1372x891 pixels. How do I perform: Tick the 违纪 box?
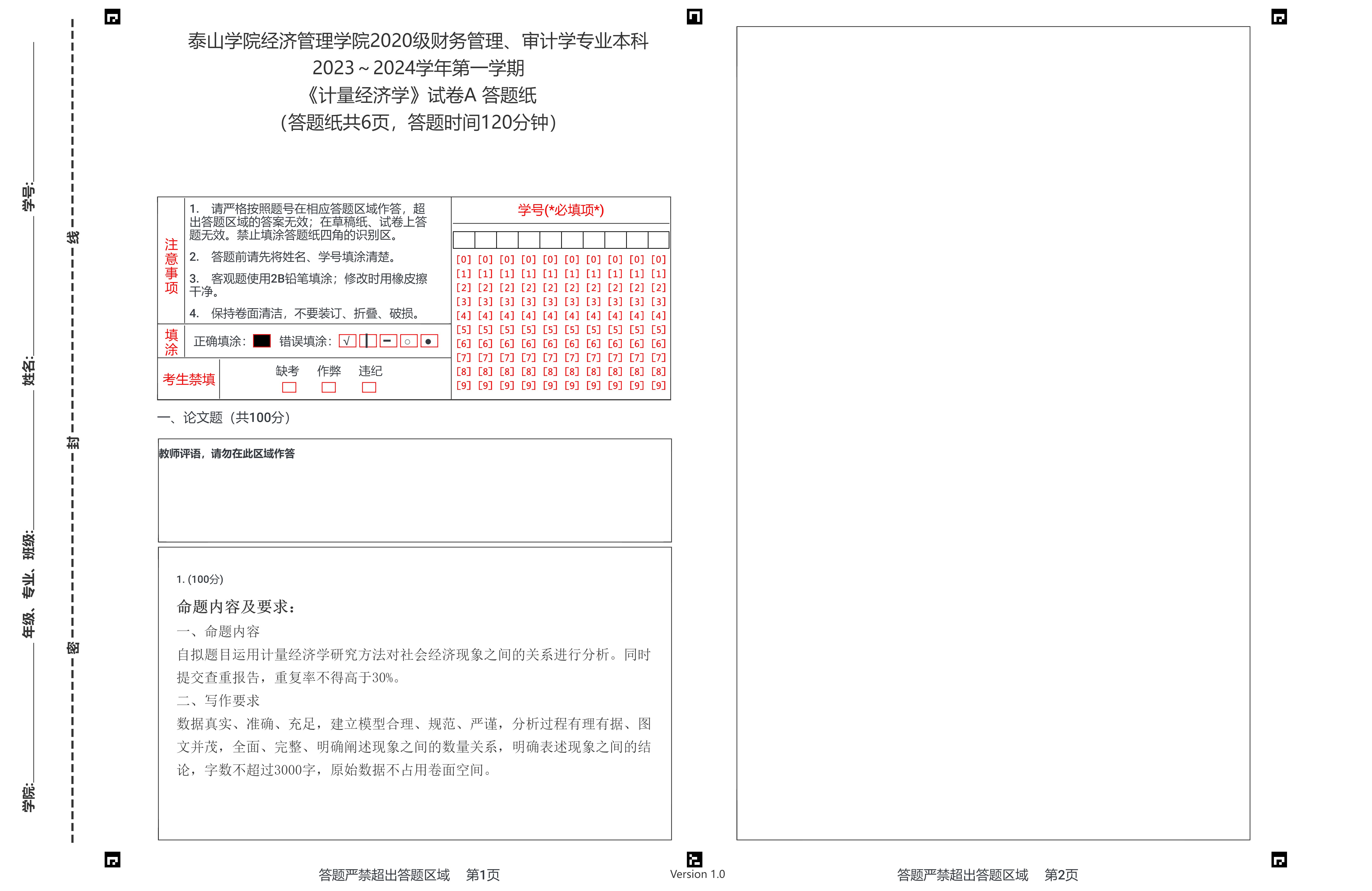click(369, 387)
